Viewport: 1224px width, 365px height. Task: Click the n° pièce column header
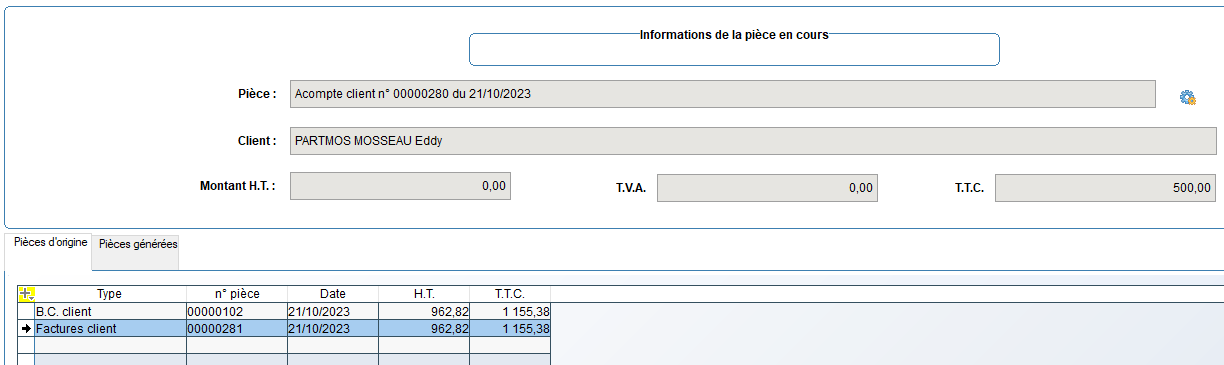237,294
